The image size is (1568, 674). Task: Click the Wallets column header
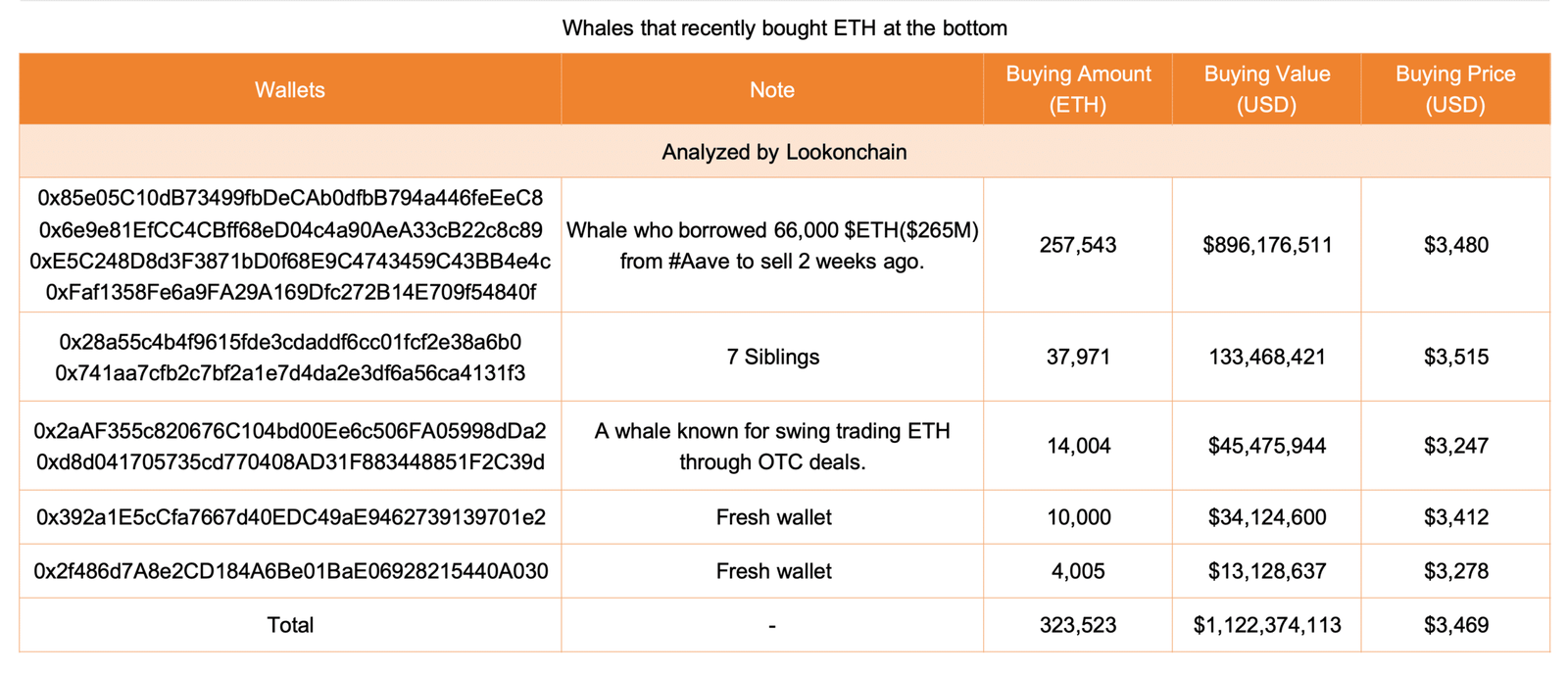click(290, 90)
